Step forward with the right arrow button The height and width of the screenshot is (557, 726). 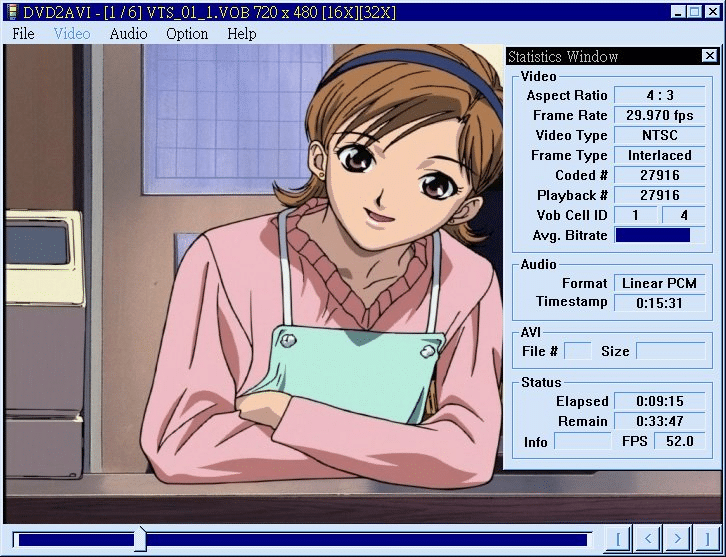pyautogui.click(x=677, y=538)
